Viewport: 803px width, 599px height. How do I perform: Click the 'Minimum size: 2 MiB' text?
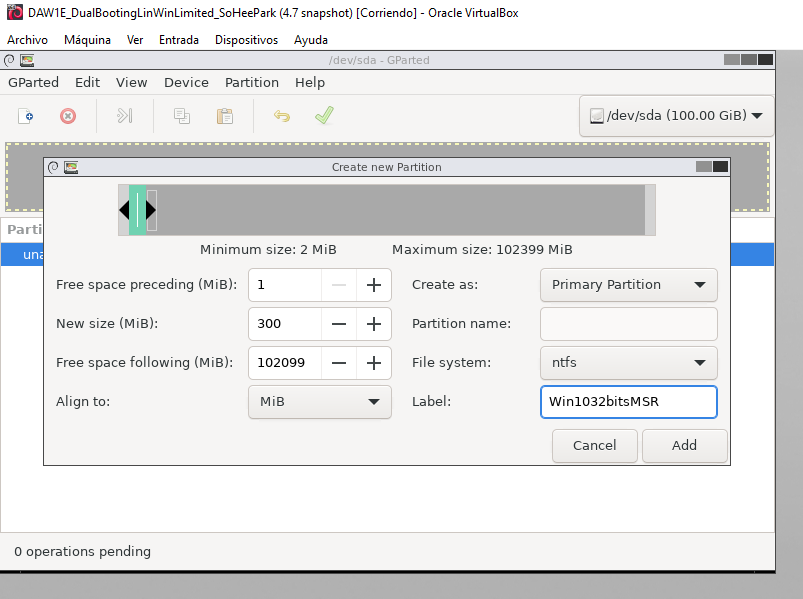pyautogui.click(x=268, y=249)
